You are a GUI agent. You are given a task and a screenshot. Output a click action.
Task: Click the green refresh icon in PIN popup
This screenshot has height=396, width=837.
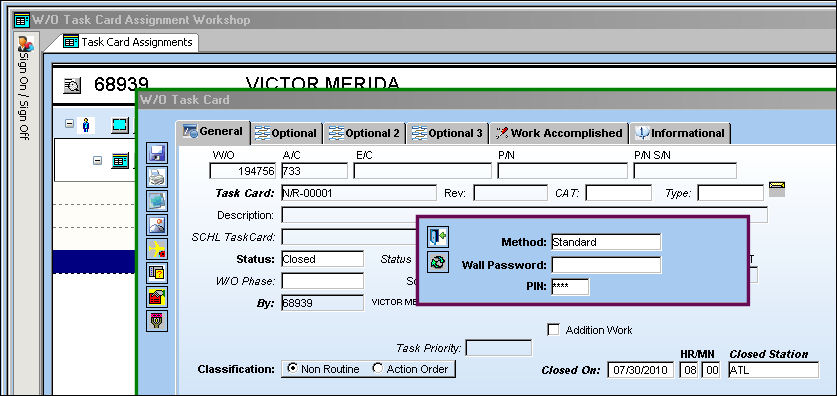pos(437,262)
